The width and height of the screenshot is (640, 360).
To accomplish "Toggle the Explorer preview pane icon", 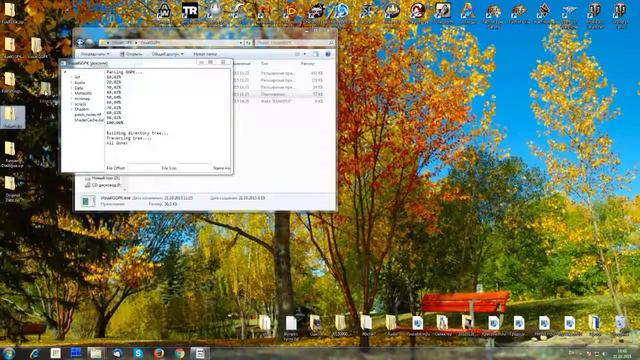I will [x=316, y=54].
